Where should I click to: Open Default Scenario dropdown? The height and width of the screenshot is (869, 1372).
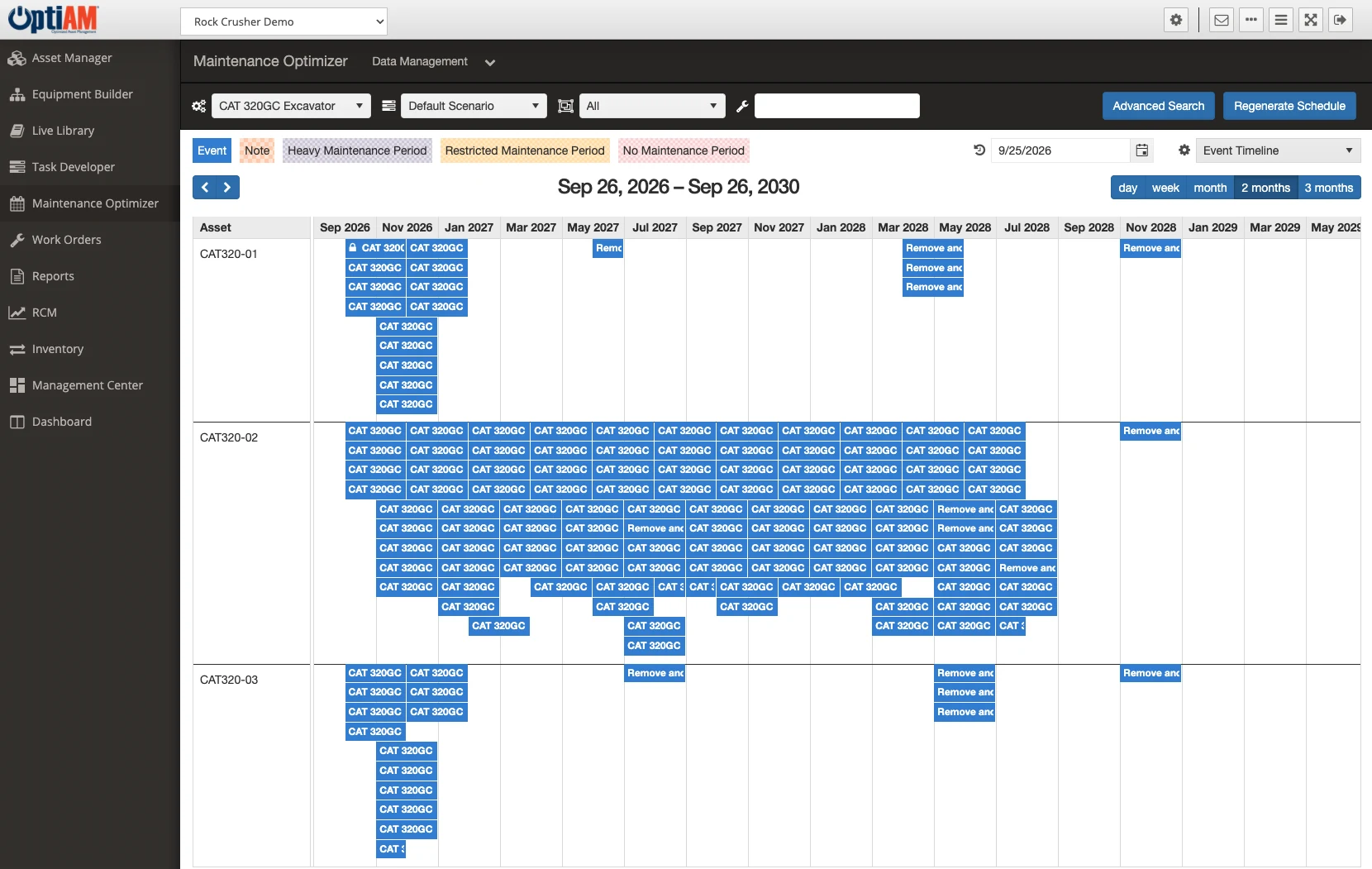(474, 106)
